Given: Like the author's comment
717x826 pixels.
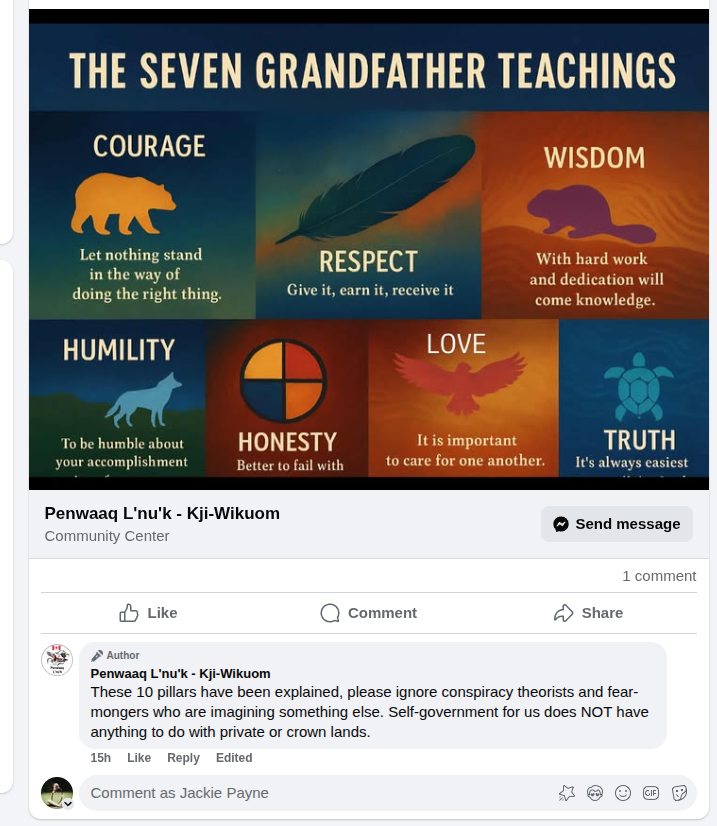Looking at the screenshot, I should pyautogui.click(x=139, y=758).
